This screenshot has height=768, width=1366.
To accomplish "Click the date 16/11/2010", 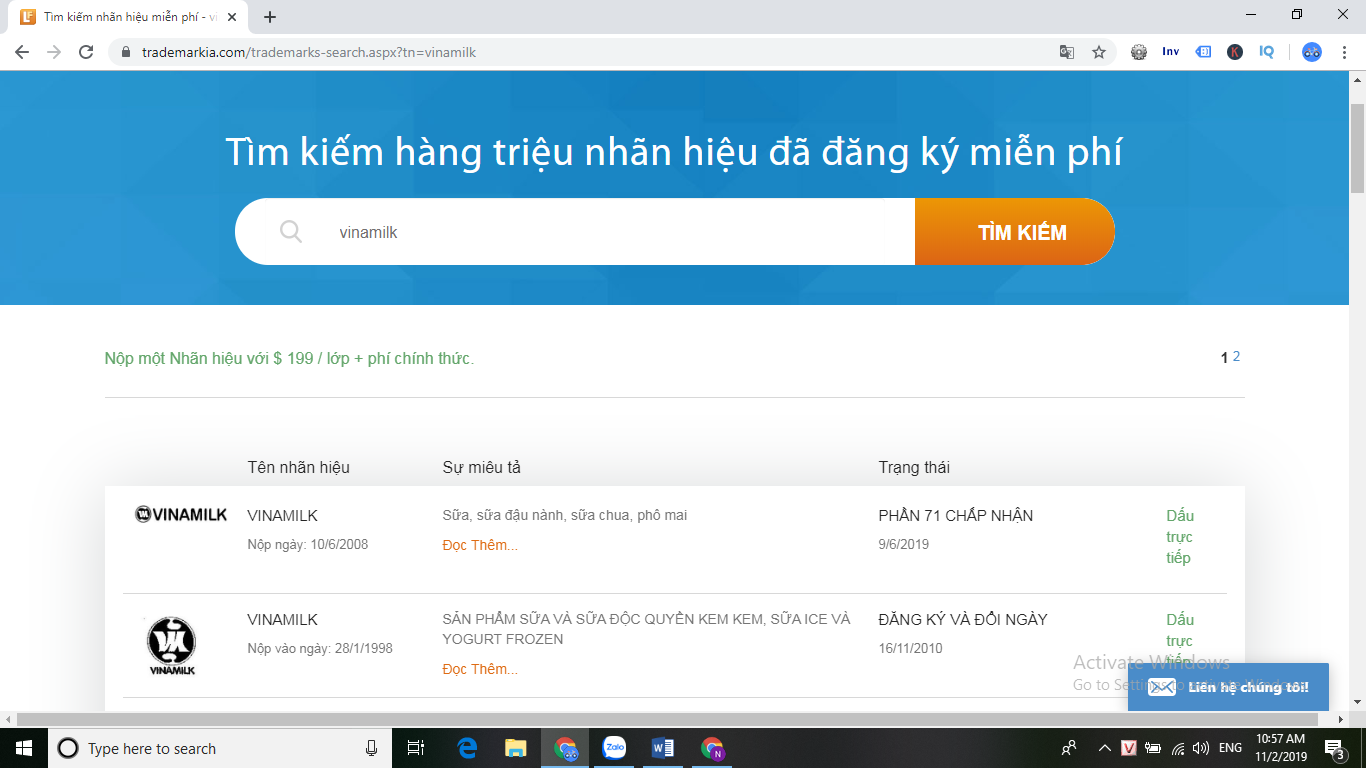I will tap(911, 648).
